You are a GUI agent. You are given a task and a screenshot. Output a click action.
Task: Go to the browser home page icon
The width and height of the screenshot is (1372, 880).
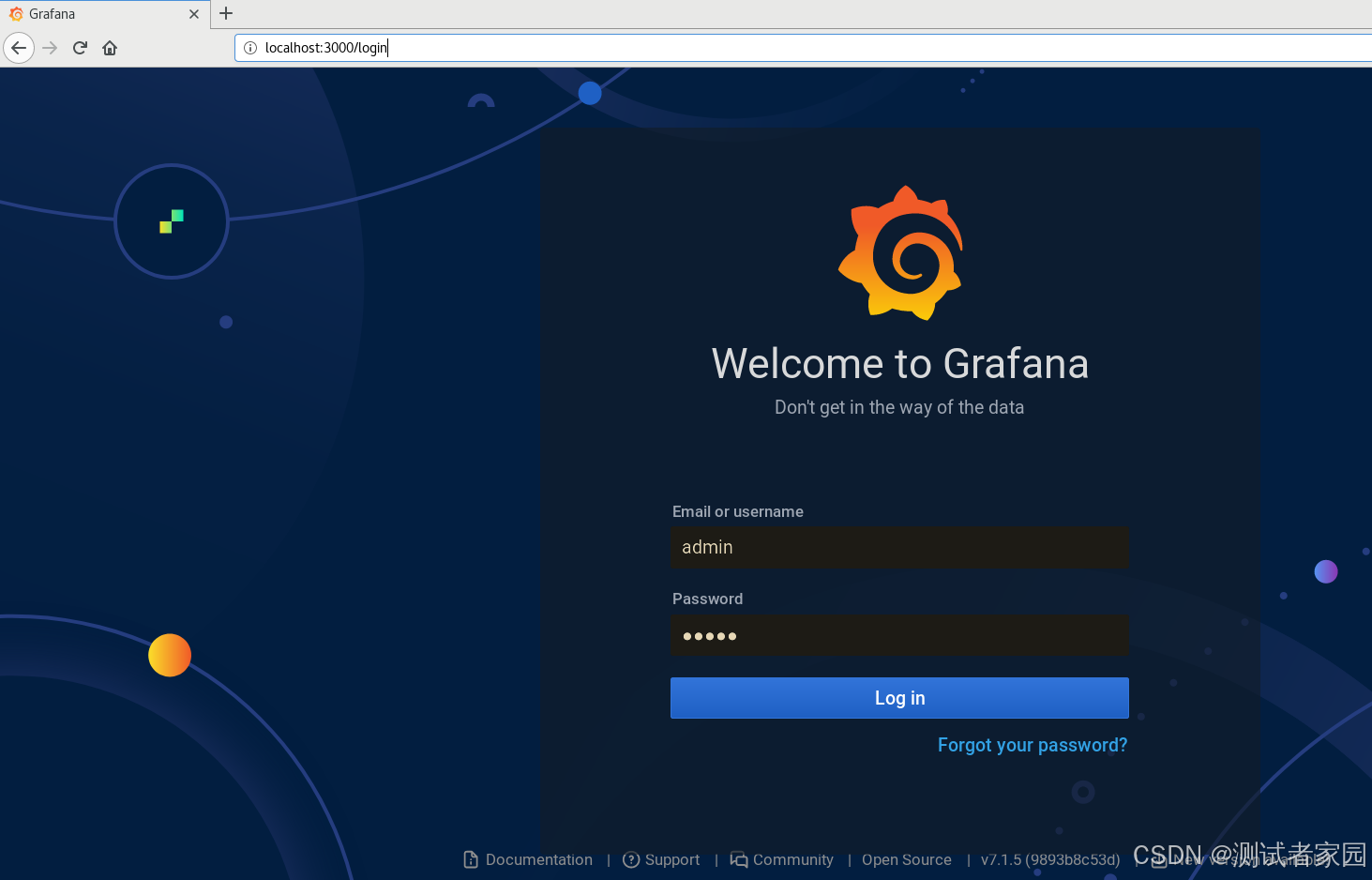tap(110, 48)
